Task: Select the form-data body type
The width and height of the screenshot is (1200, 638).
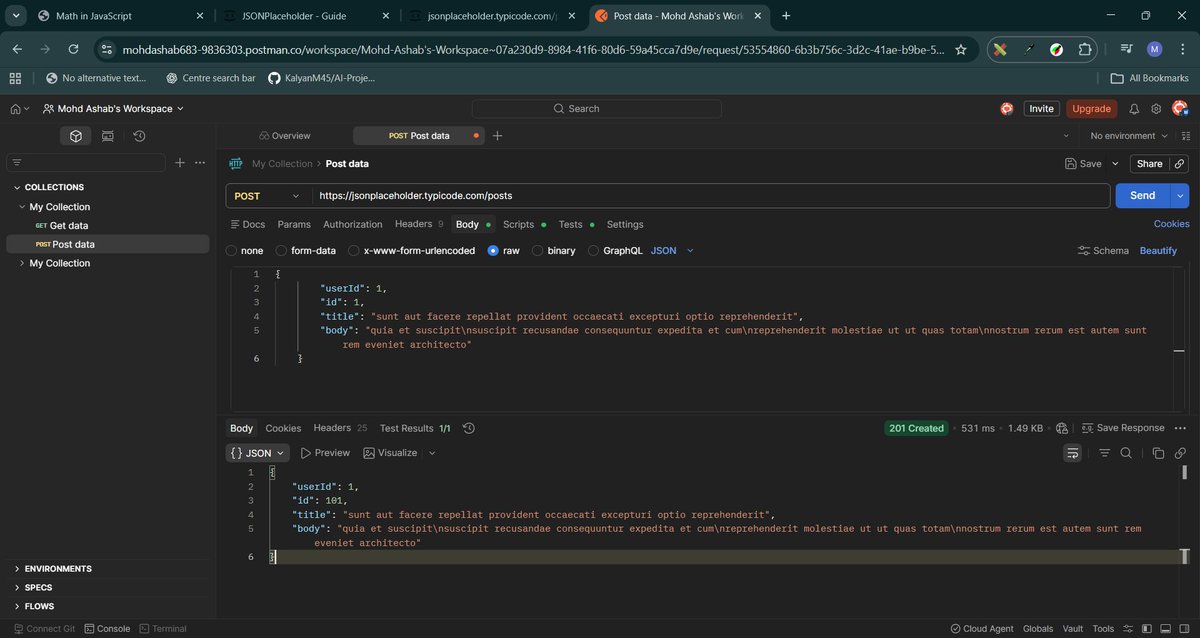Action: pos(282,251)
